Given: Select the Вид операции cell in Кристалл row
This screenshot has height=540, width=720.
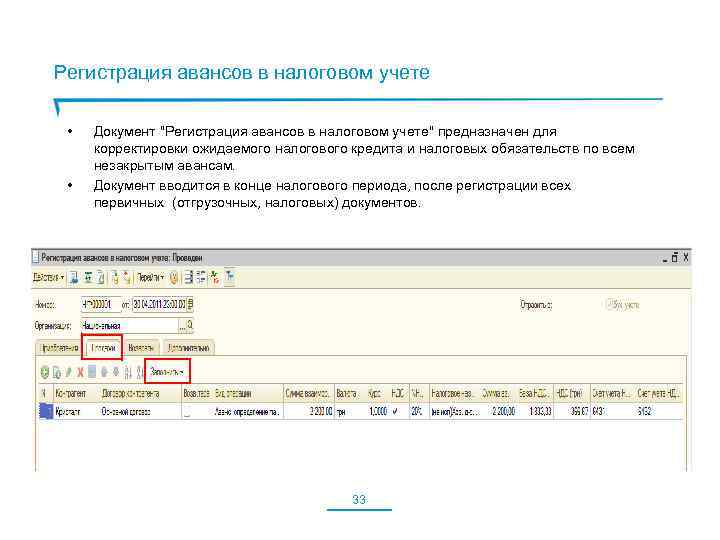Looking at the screenshot, I should 248,411.
